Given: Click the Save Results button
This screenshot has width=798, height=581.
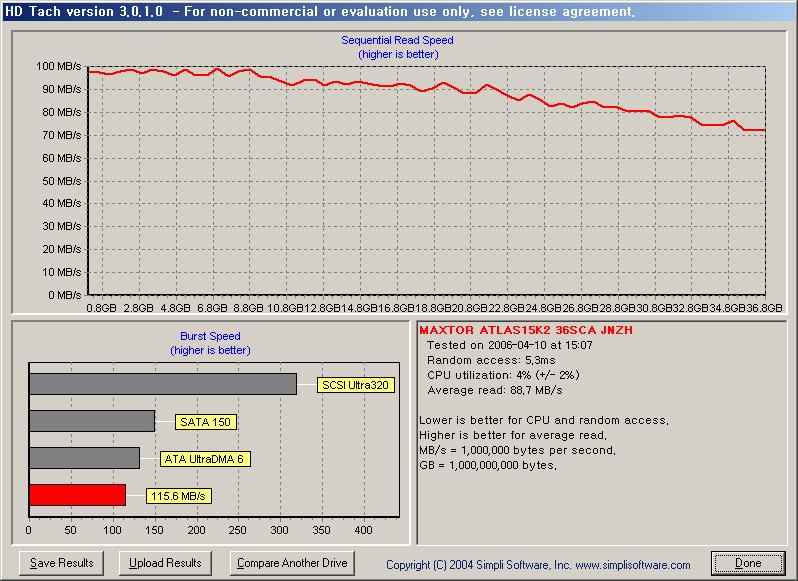Looking at the screenshot, I should (62, 563).
